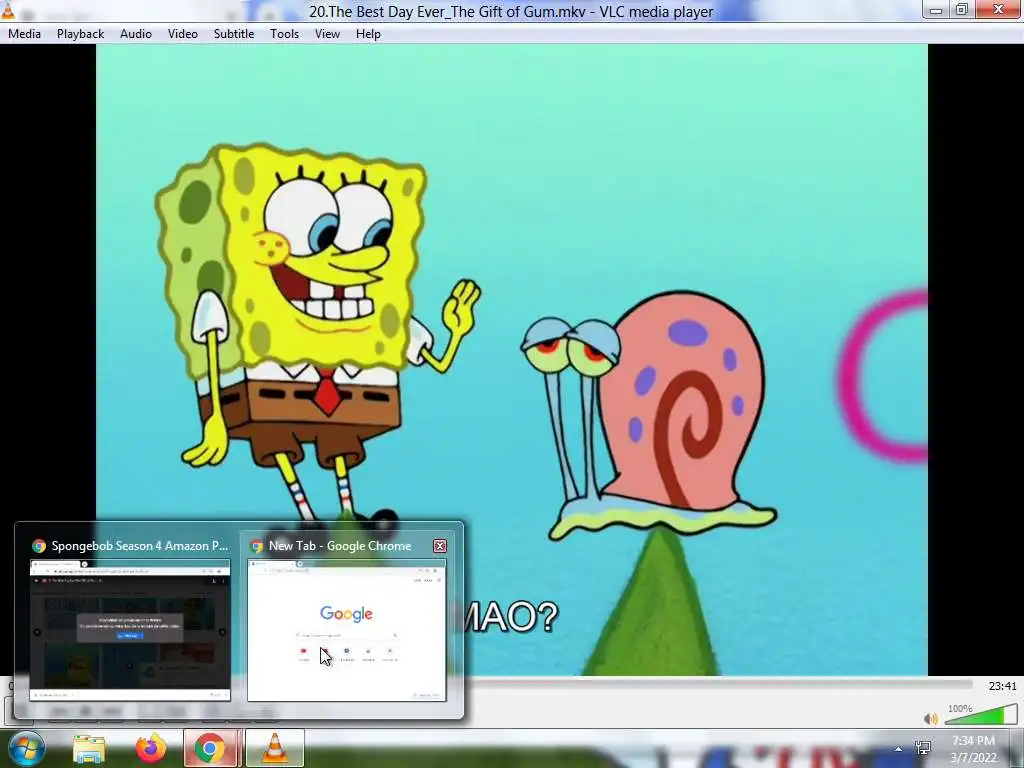Click the 23:41 time display
Image resolution: width=1024 pixels, height=768 pixels.
(1002, 686)
